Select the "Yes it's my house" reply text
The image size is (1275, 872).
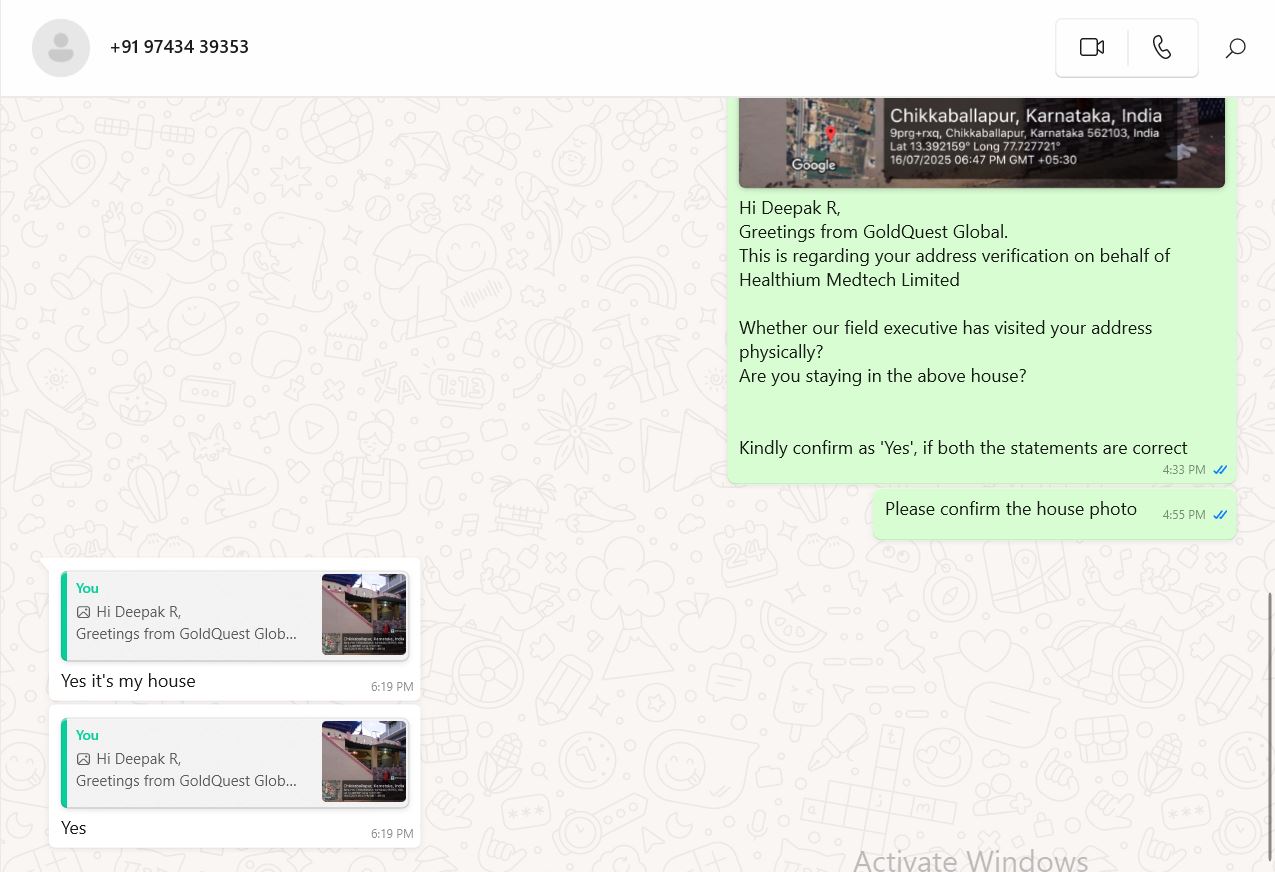[128, 681]
